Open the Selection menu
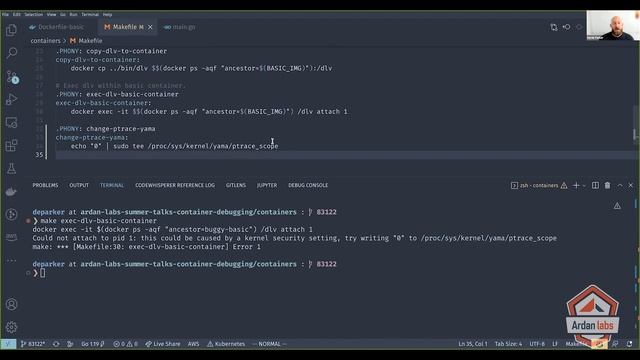 pyautogui.click(x=33, y=14)
